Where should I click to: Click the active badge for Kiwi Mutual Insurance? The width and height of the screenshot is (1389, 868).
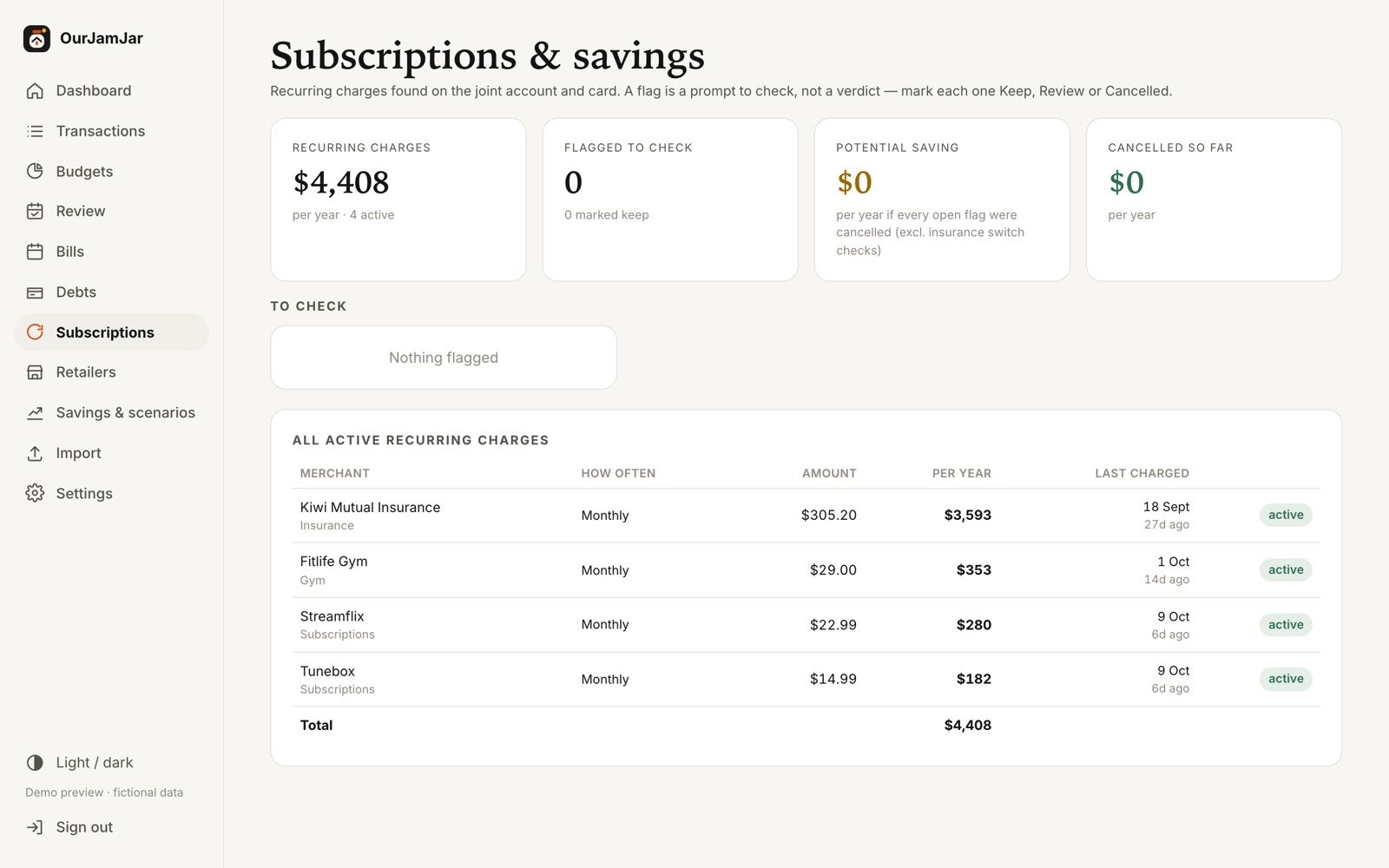[1286, 515]
